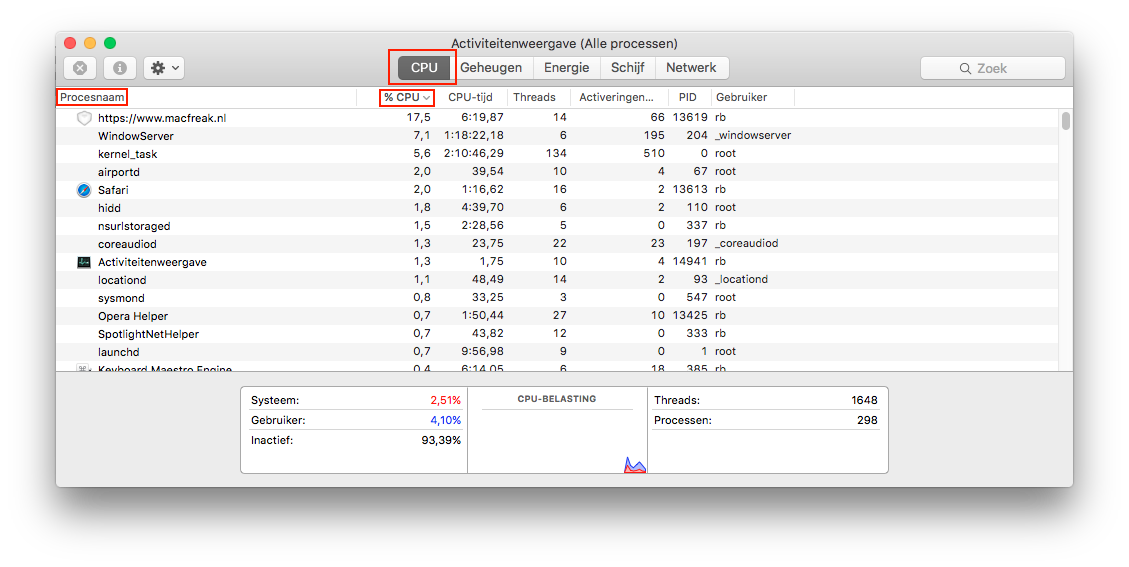1129x567 pixels.
Task: Open the process info inspector icon
Action: (120, 68)
